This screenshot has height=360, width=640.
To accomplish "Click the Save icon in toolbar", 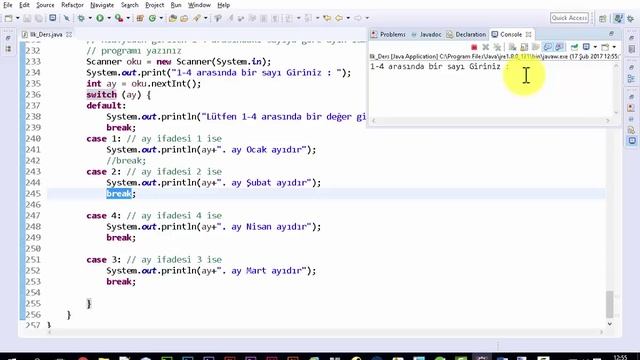I will pyautogui.click(x=27, y=18).
